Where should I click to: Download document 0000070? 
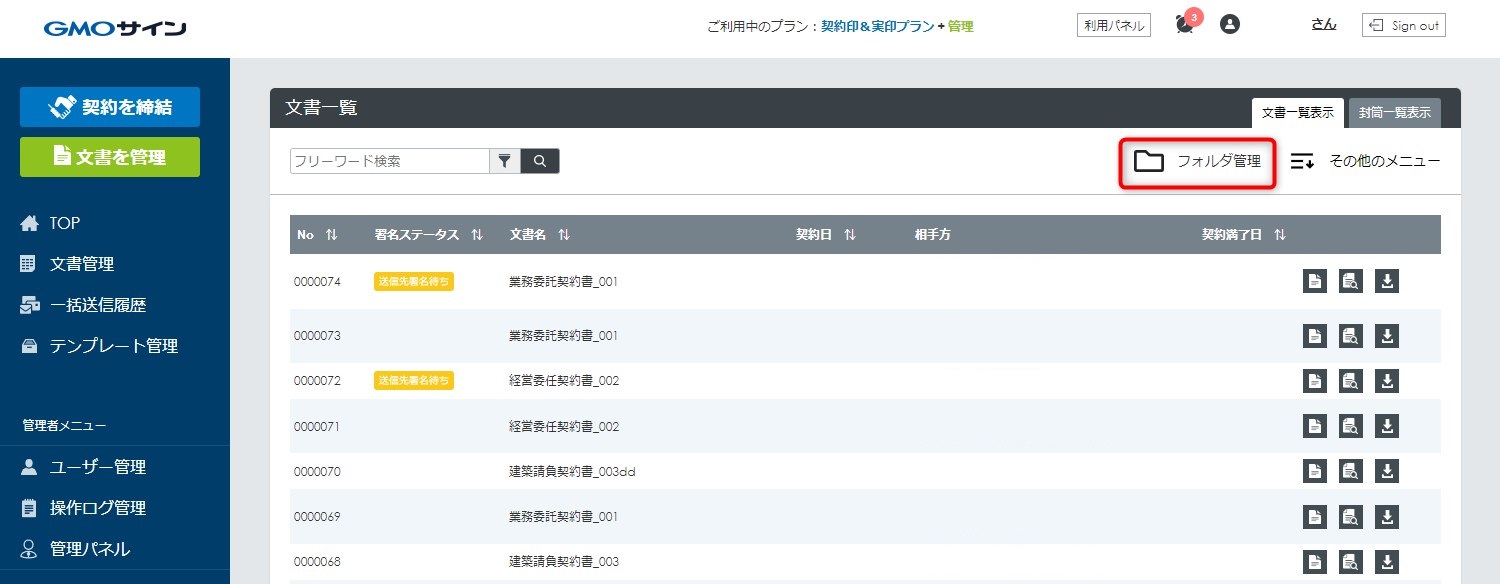click(1387, 471)
